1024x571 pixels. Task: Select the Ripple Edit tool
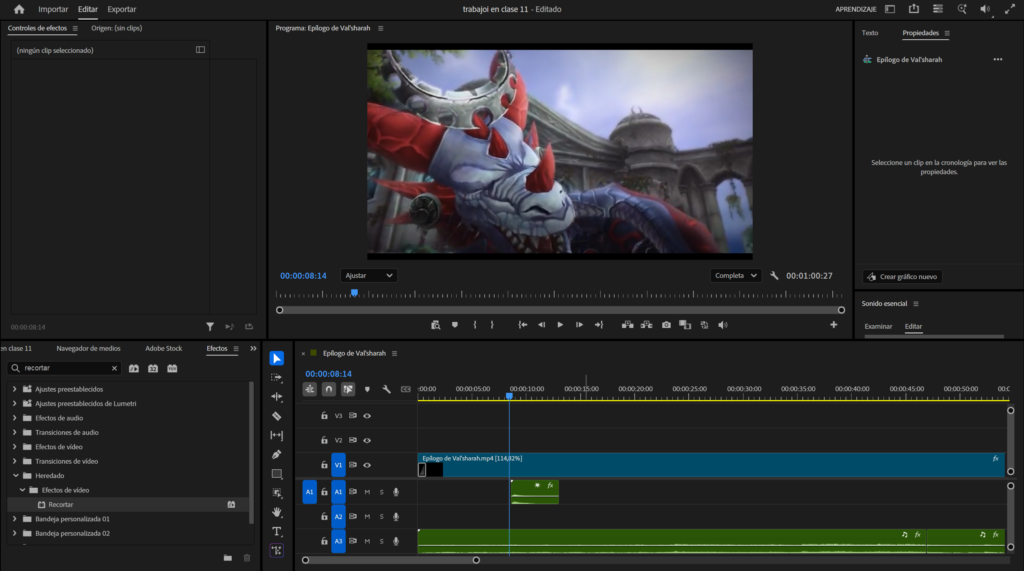click(276, 397)
